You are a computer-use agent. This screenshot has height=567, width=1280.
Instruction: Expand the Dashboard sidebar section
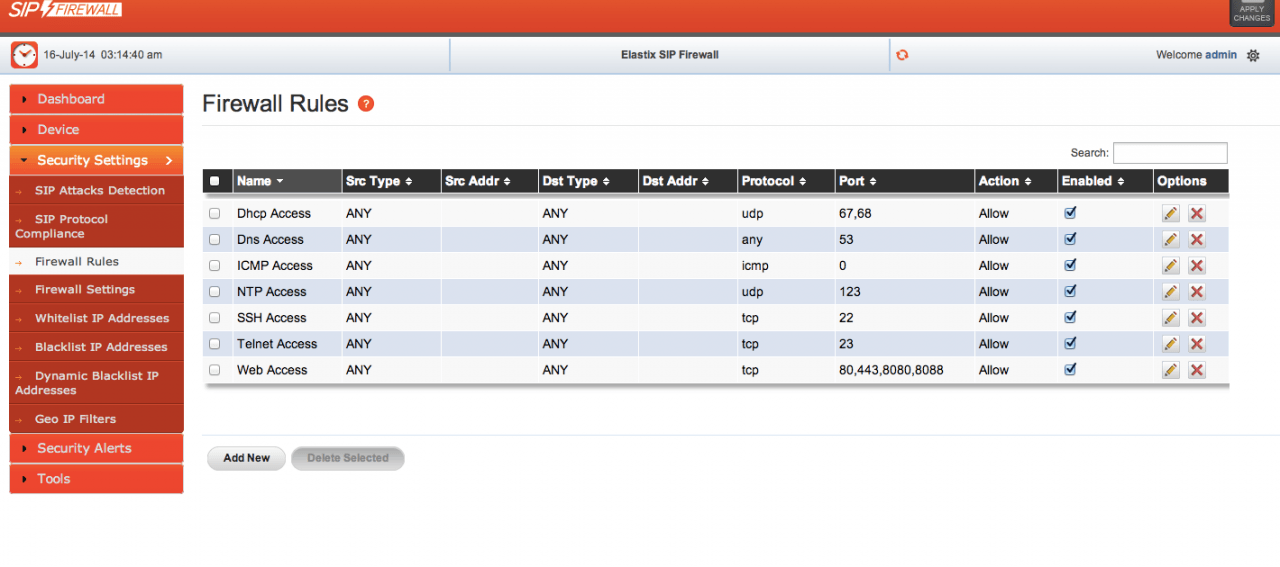point(96,99)
